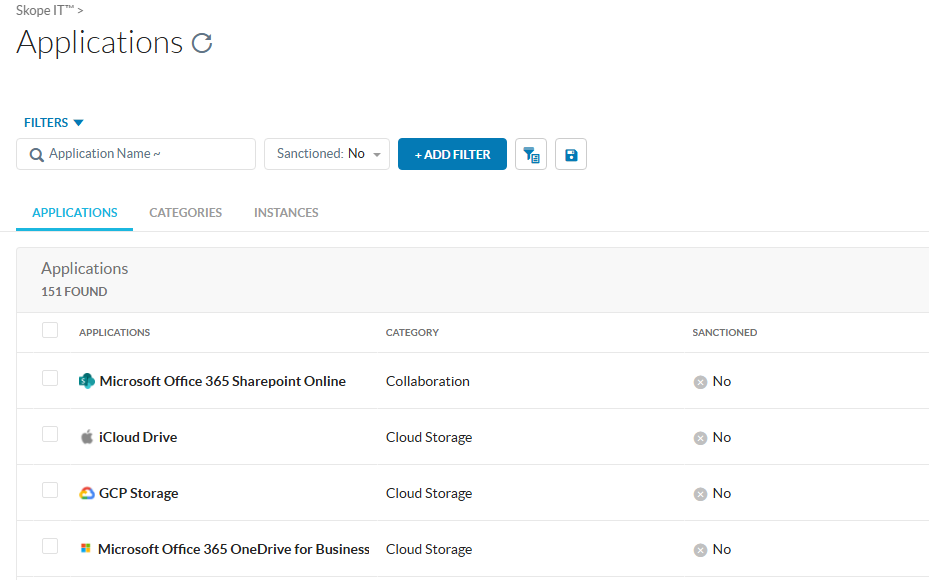Open the Sanctioned: No dropdown
Viewport: 929px width, 580px height.
pos(327,154)
